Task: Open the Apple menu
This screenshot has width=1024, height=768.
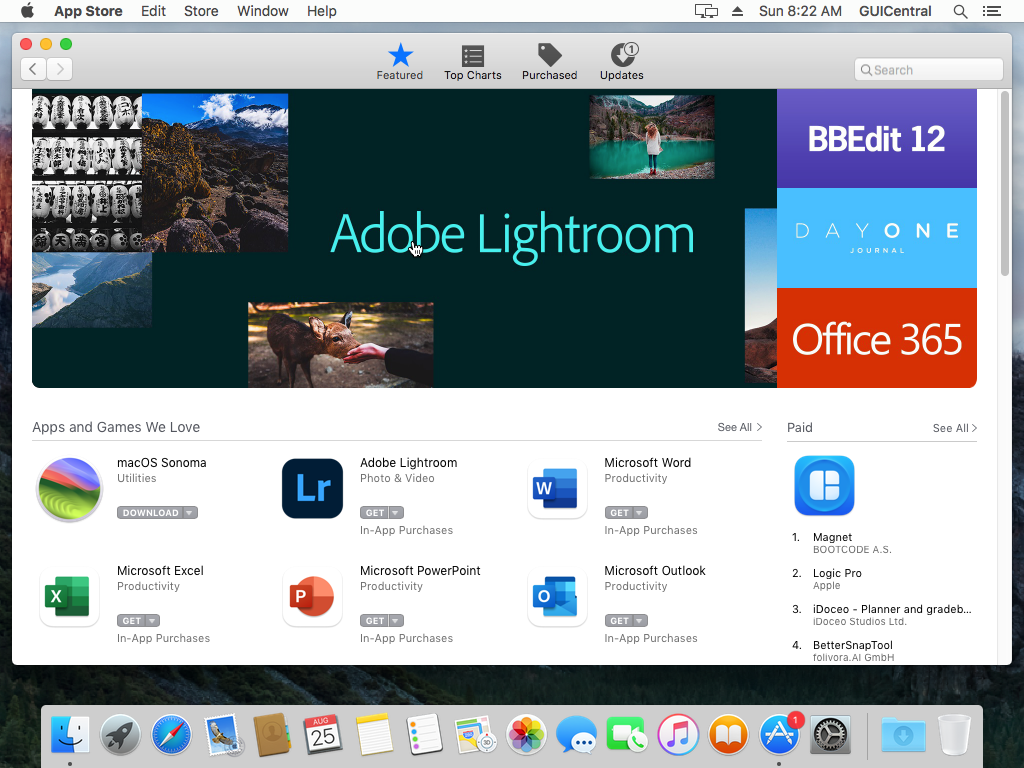Action: click(x=27, y=10)
